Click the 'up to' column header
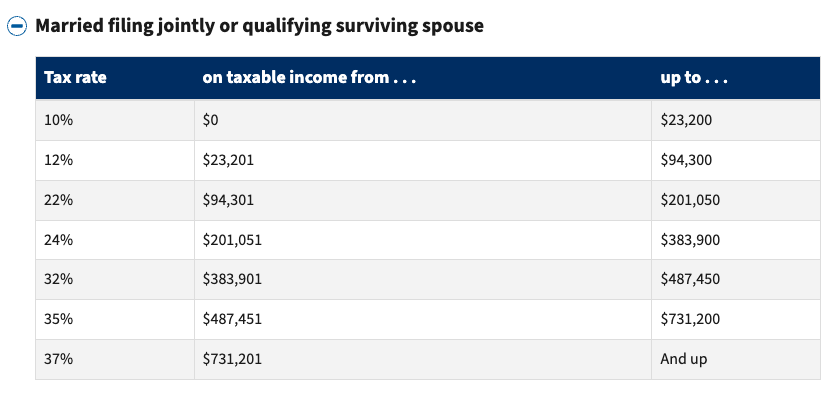The image size is (830, 400). (x=694, y=78)
